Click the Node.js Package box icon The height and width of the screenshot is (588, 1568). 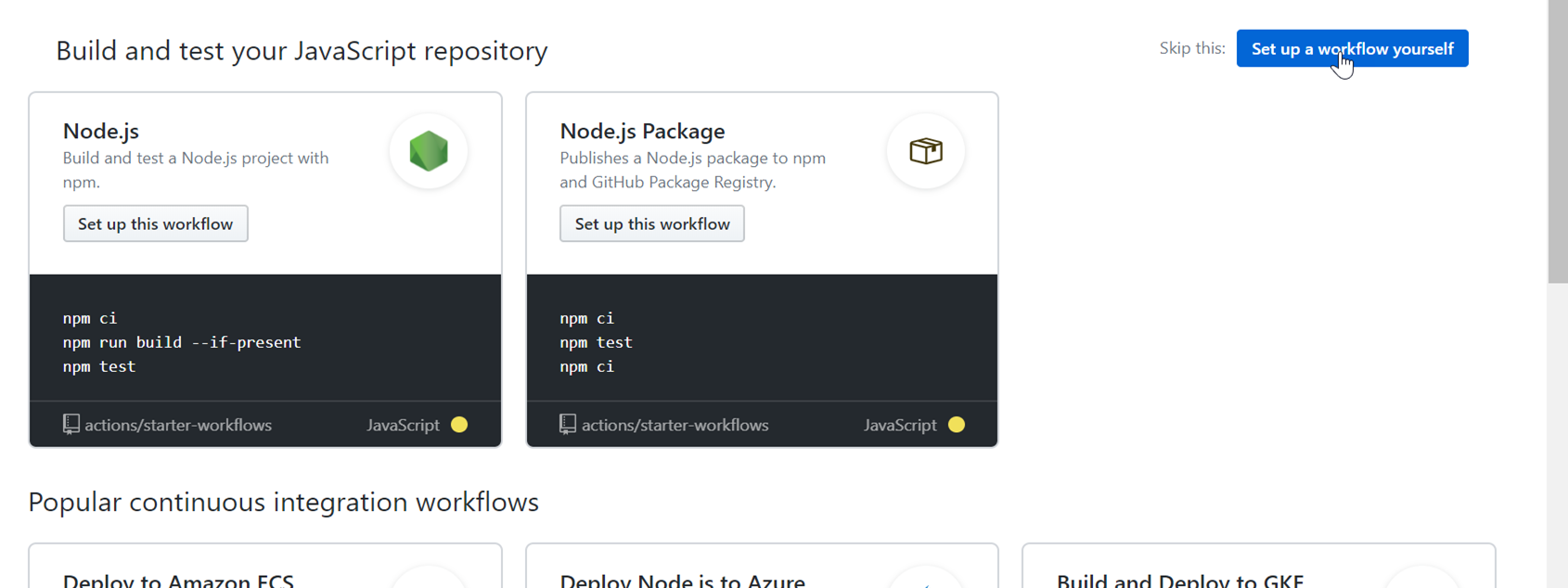pos(926,151)
